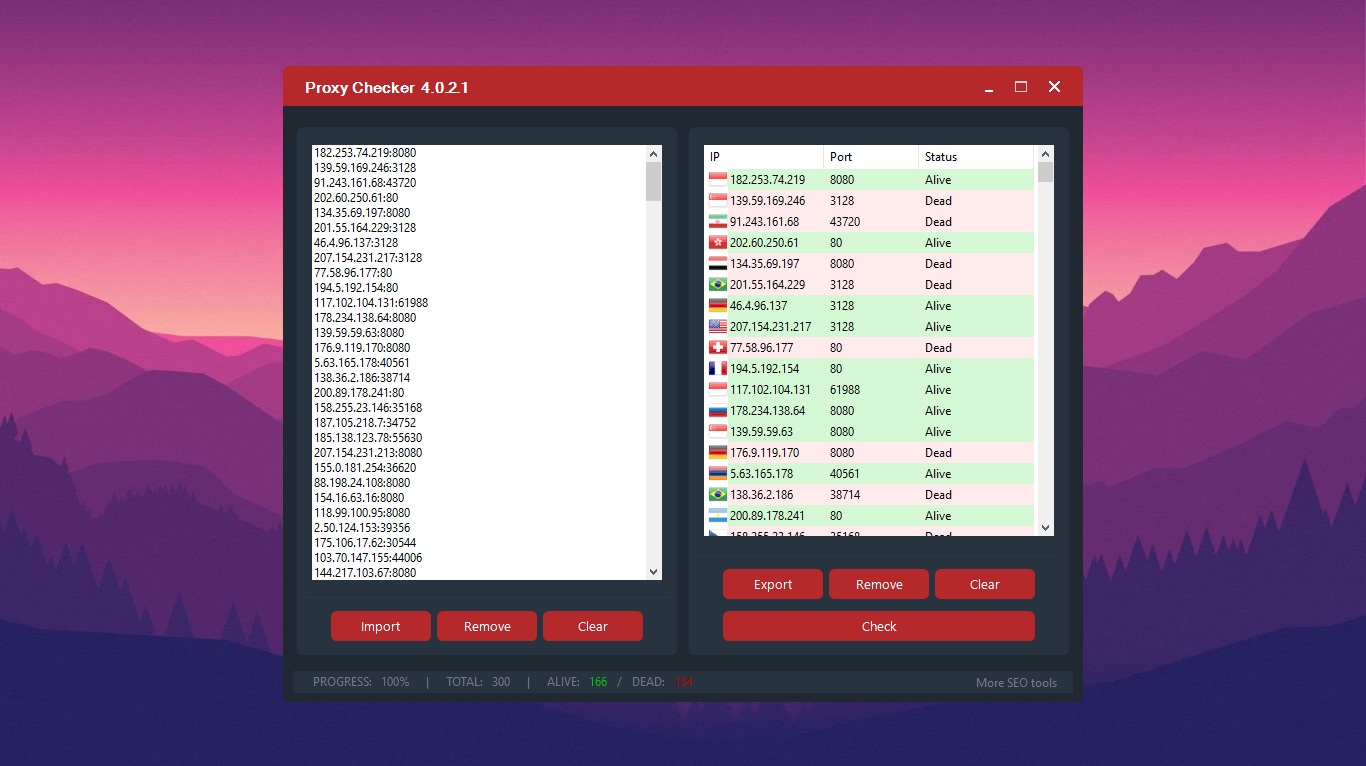Click the Argentinian flag beside 200.89.178.241

point(717,515)
